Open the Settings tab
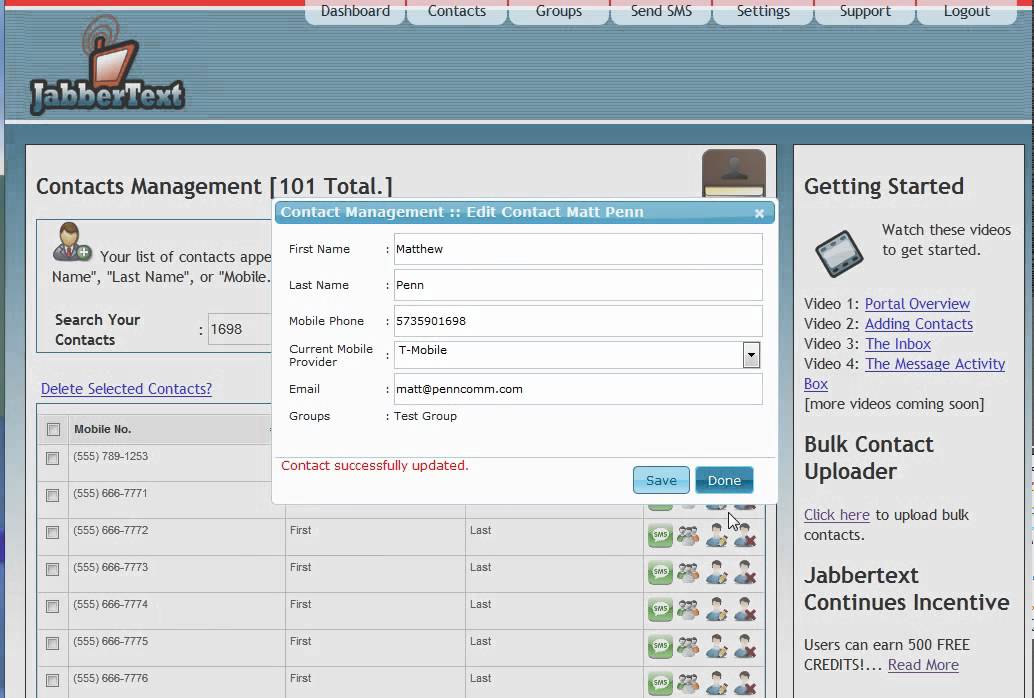The width and height of the screenshot is (1034, 698). tap(763, 11)
